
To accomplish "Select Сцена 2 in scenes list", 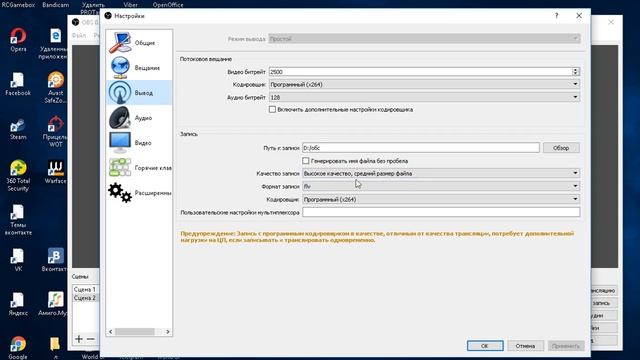I will pyautogui.click(x=85, y=298).
